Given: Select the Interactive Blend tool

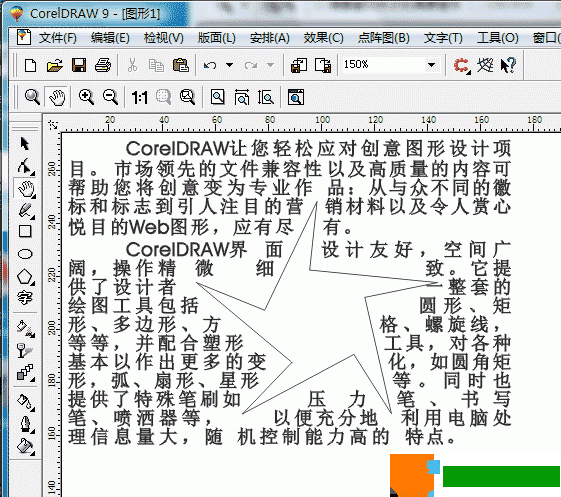Looking at the screenshot, I should pyautogui.click(x=26, y=372).
